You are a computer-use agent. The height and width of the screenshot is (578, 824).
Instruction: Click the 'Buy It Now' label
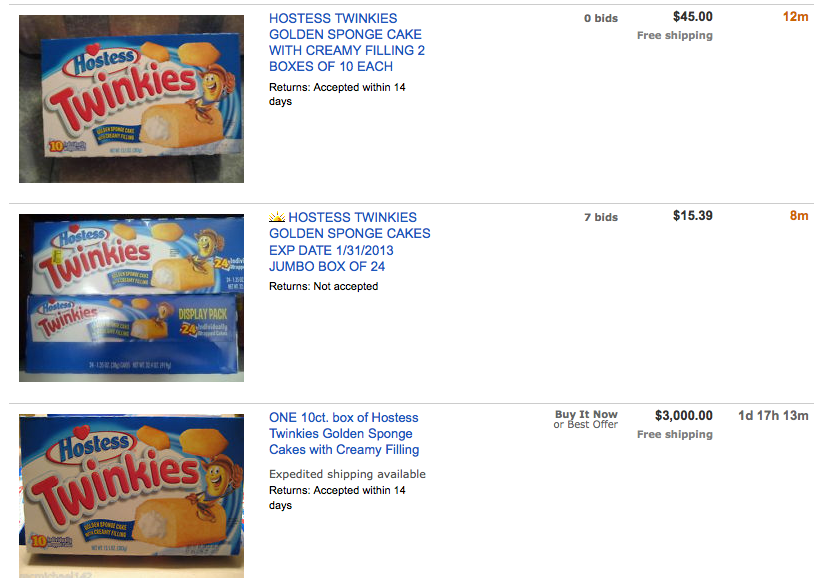click(586, 414)
